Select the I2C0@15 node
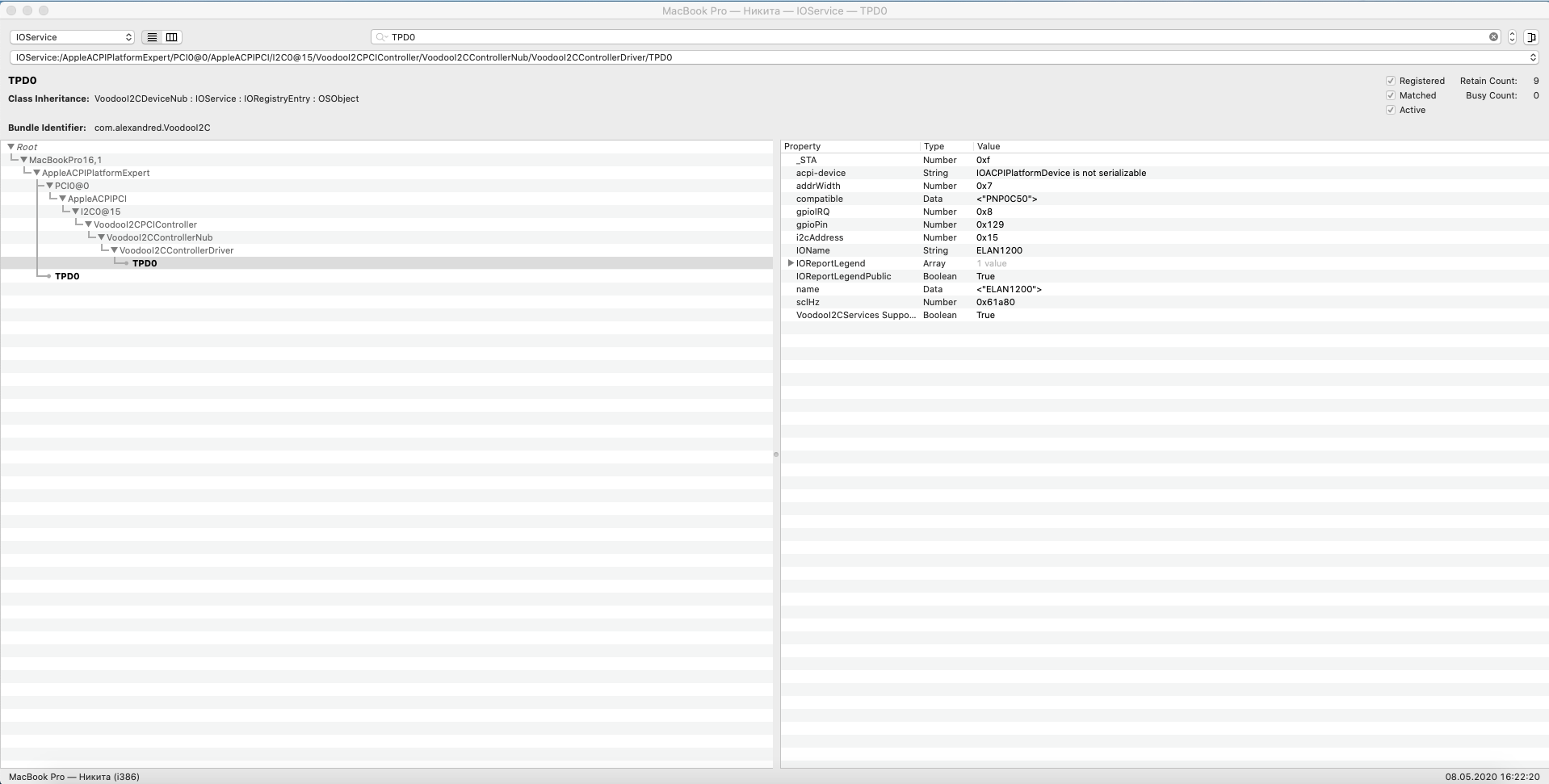The height and width of the screenshot is (784, 1549). click(100, 211)
